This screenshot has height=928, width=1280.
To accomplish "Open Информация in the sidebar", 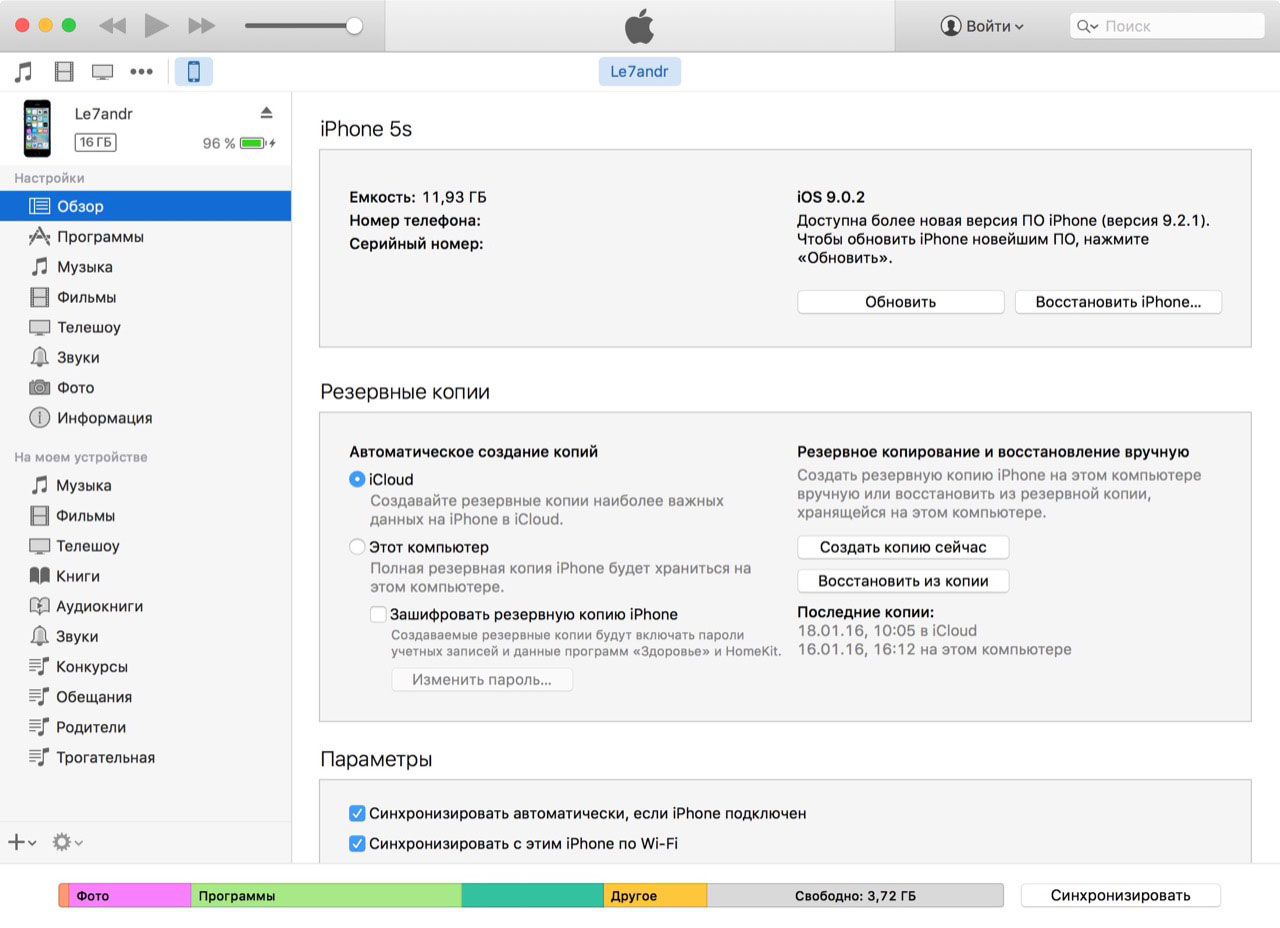I will pos(146,418).
